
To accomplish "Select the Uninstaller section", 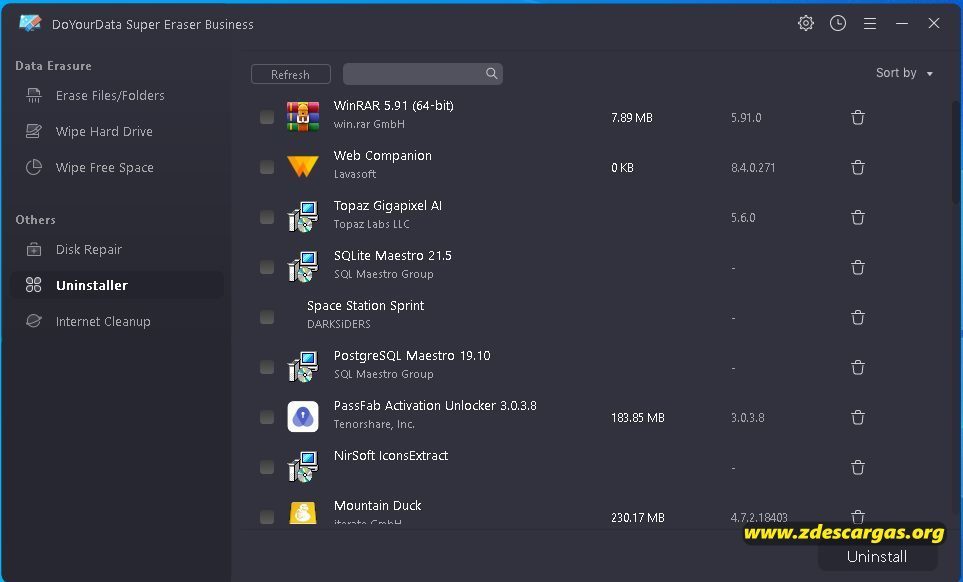I will click(117, 285).
